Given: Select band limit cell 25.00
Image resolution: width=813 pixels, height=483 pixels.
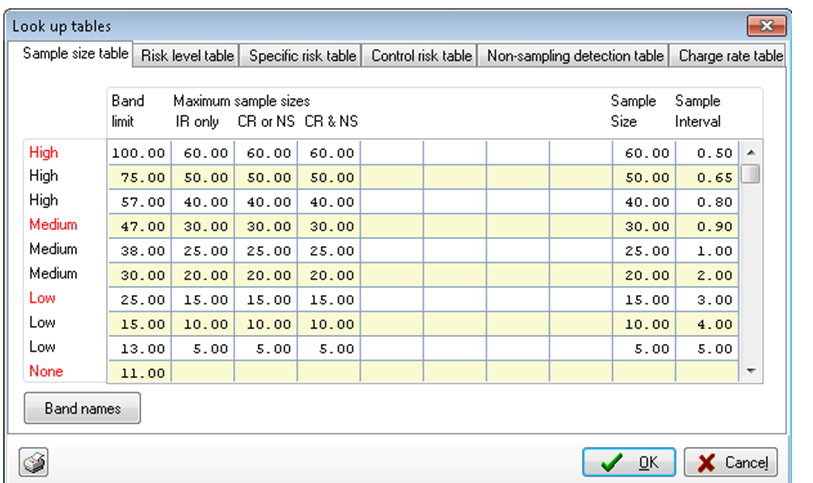Looking at the screenshot, I should [139, 300].
